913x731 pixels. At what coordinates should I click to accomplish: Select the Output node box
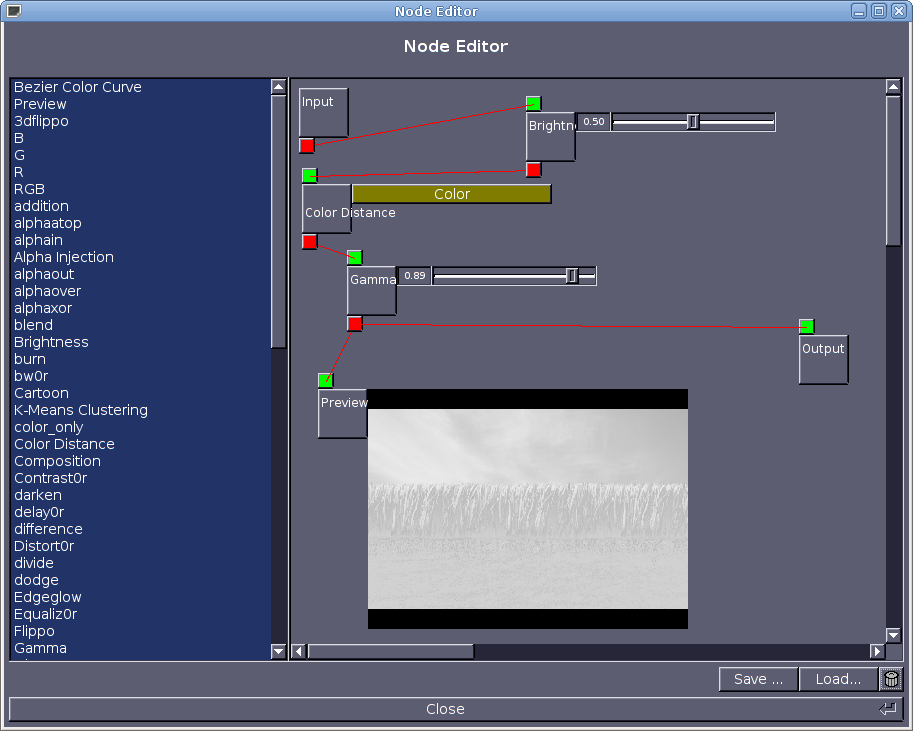[x=823, y=359]
